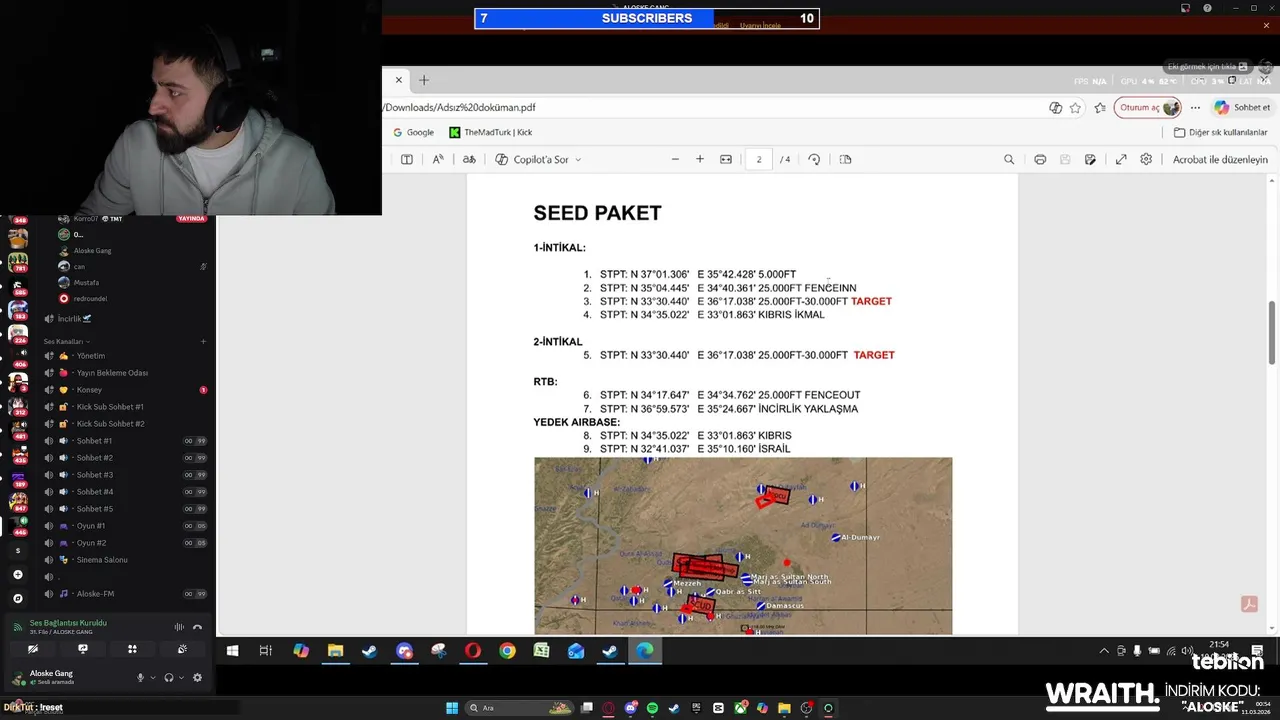
Task: Expand the Copilot'a Sor dropdown arrow
Action: coord(578,160)
